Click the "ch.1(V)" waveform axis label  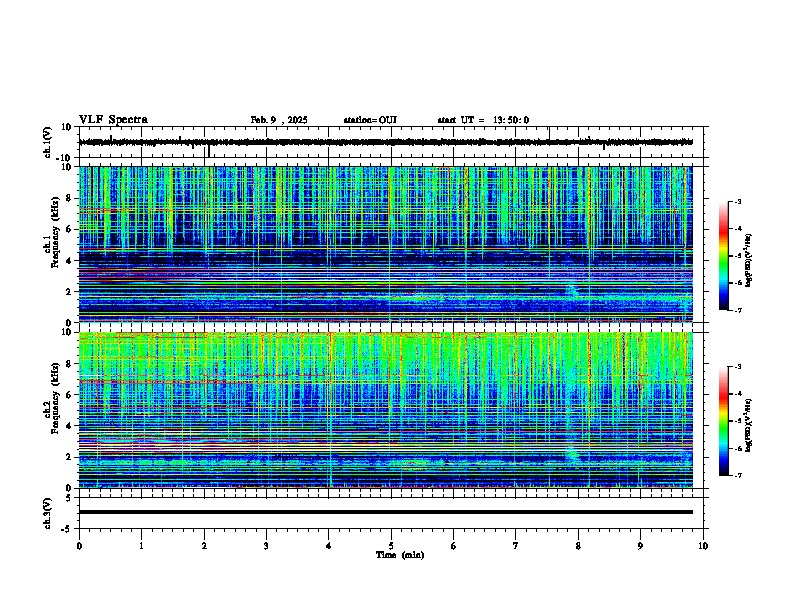coord(48,142)
